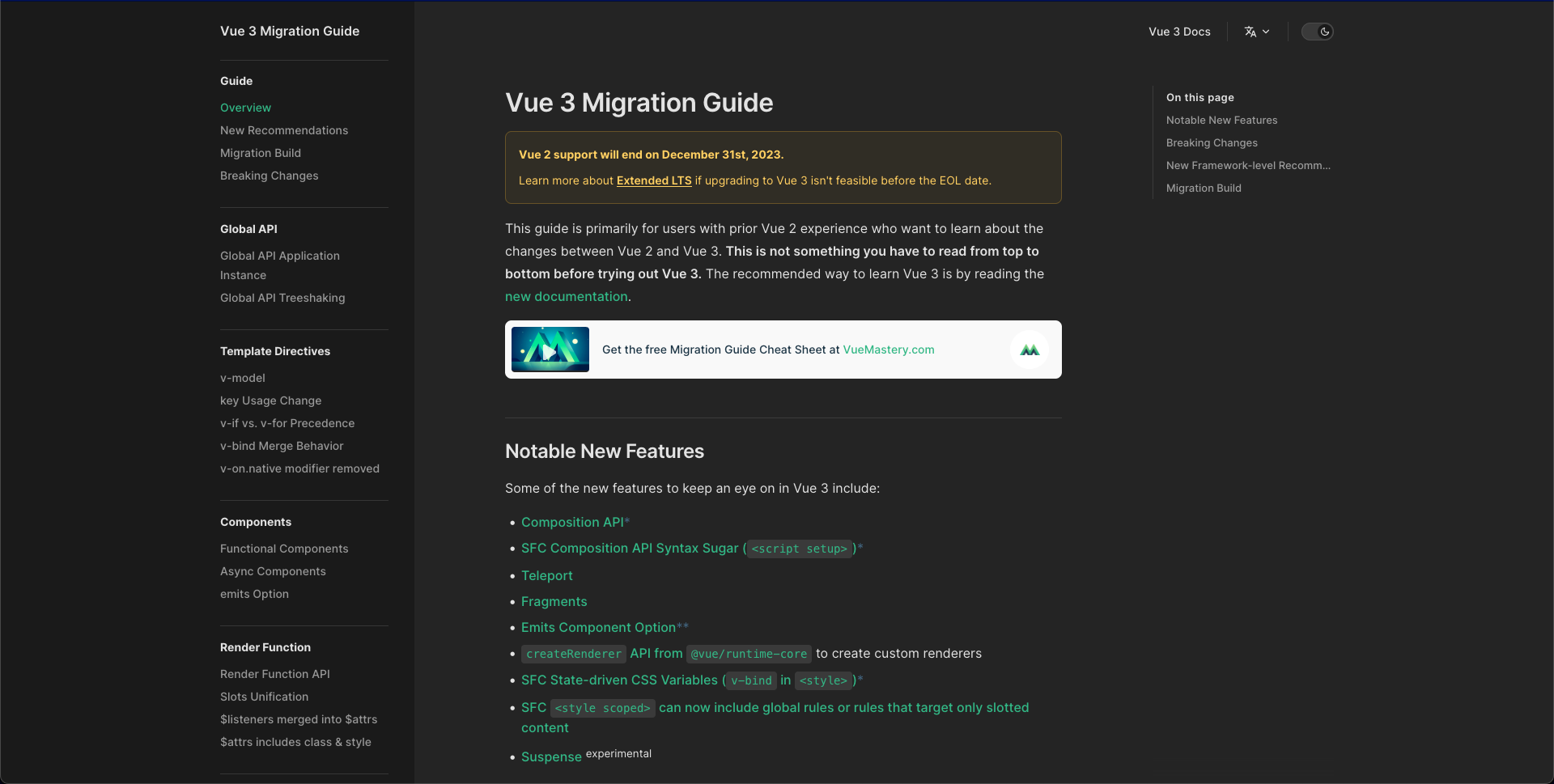Open Global API Treeshaking page

point(282,298)
